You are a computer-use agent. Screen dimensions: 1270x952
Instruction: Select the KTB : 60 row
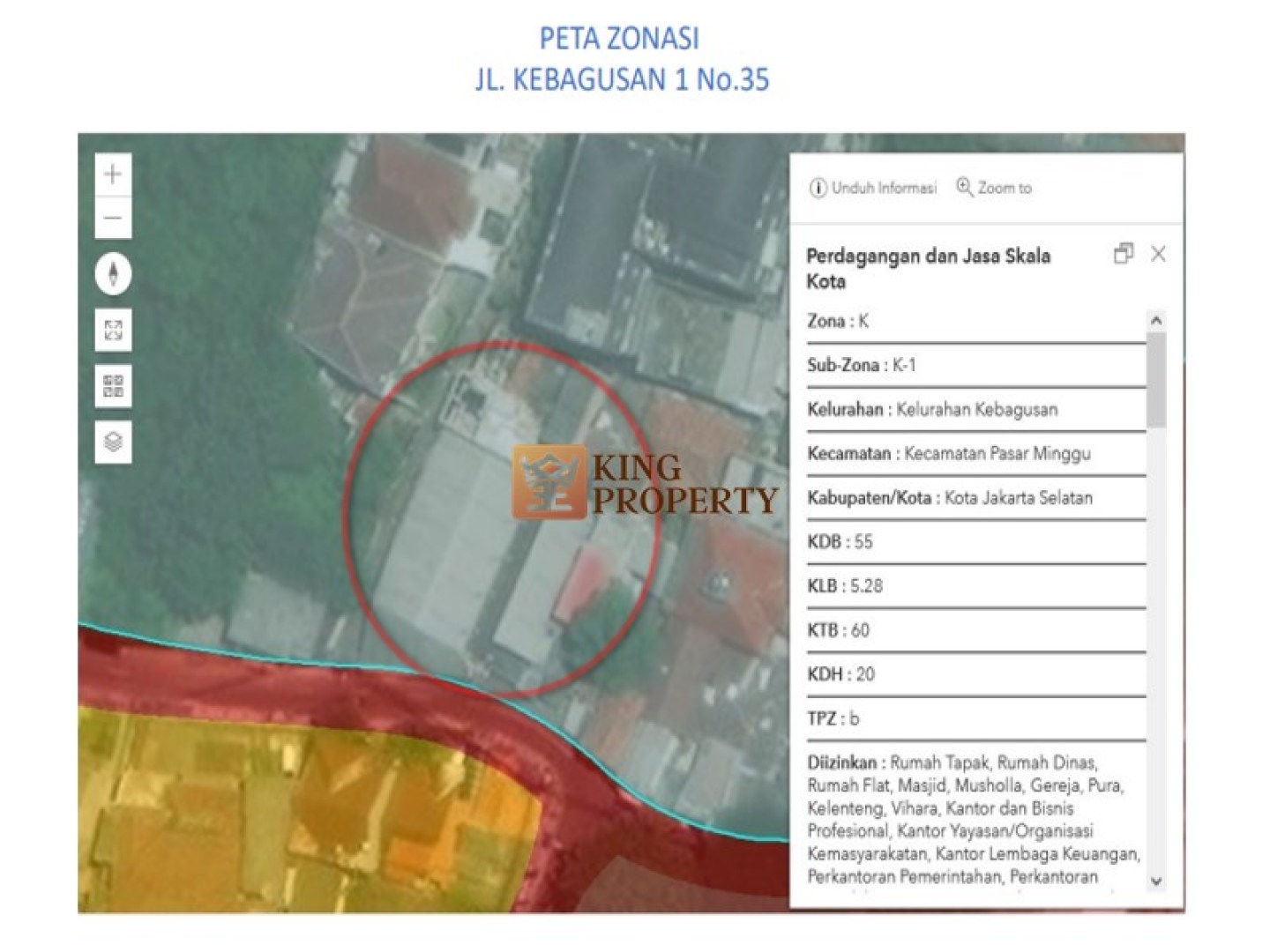[x=975, y=630]
